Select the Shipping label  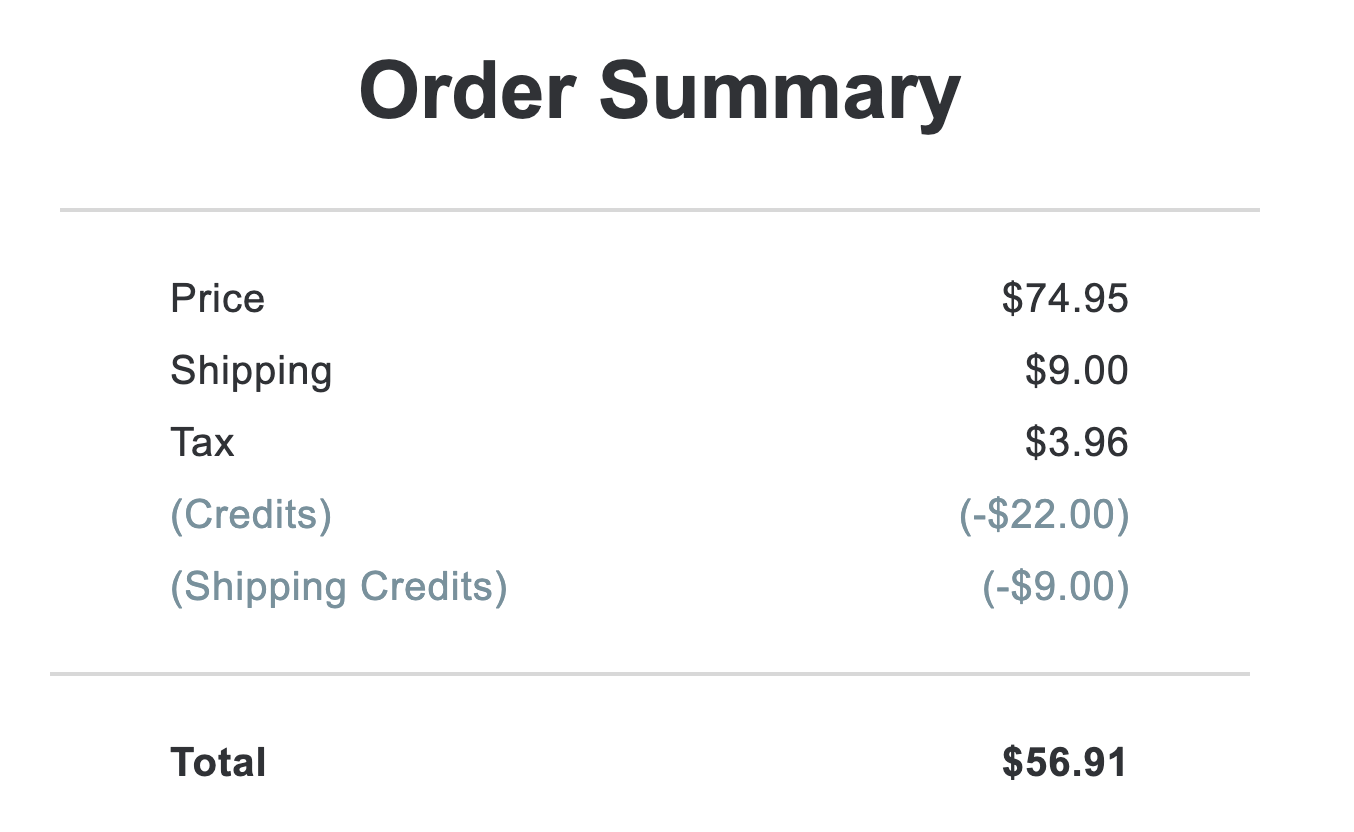click(x=251, y=372)
